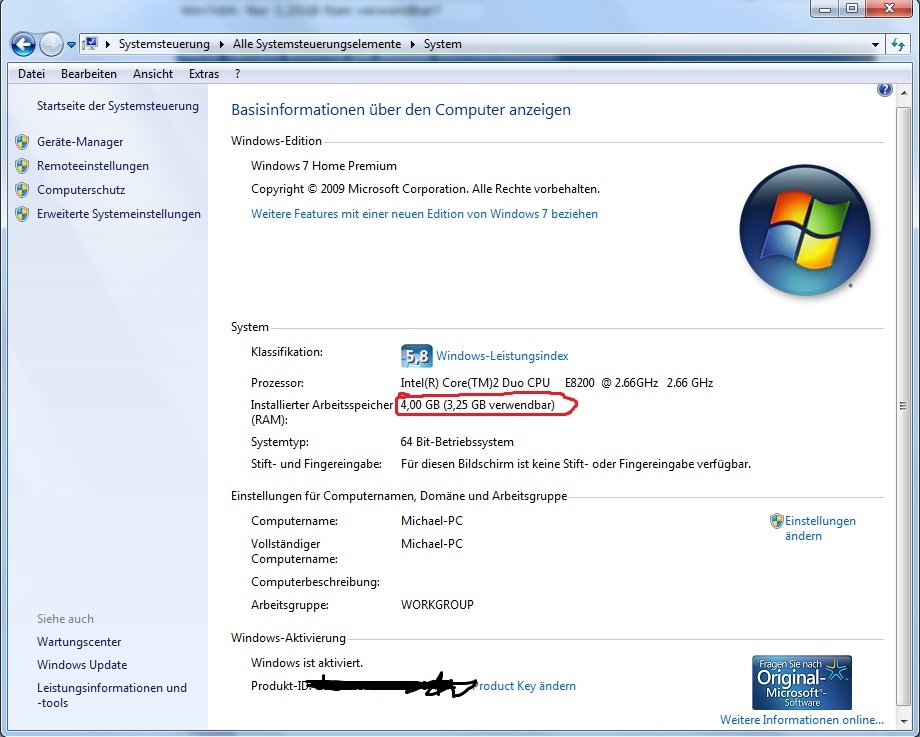Go back with the blue Back arrow
920x737 pixels.
pyautogui.click(x=23, y=44)
